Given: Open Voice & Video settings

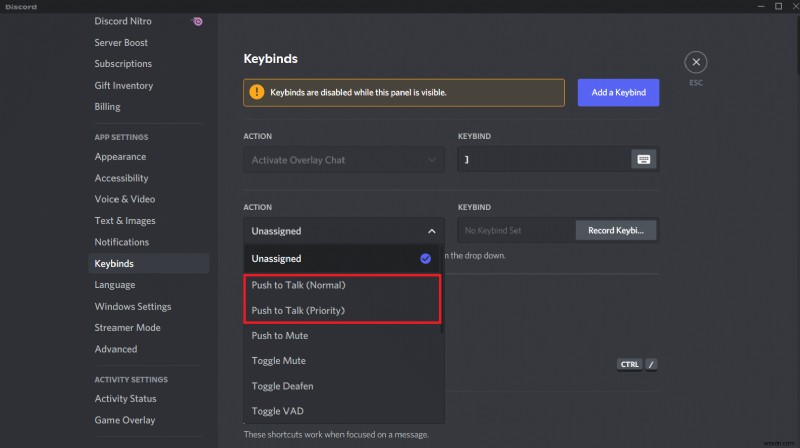Looking at the screenshot, I should pos(125,199).
